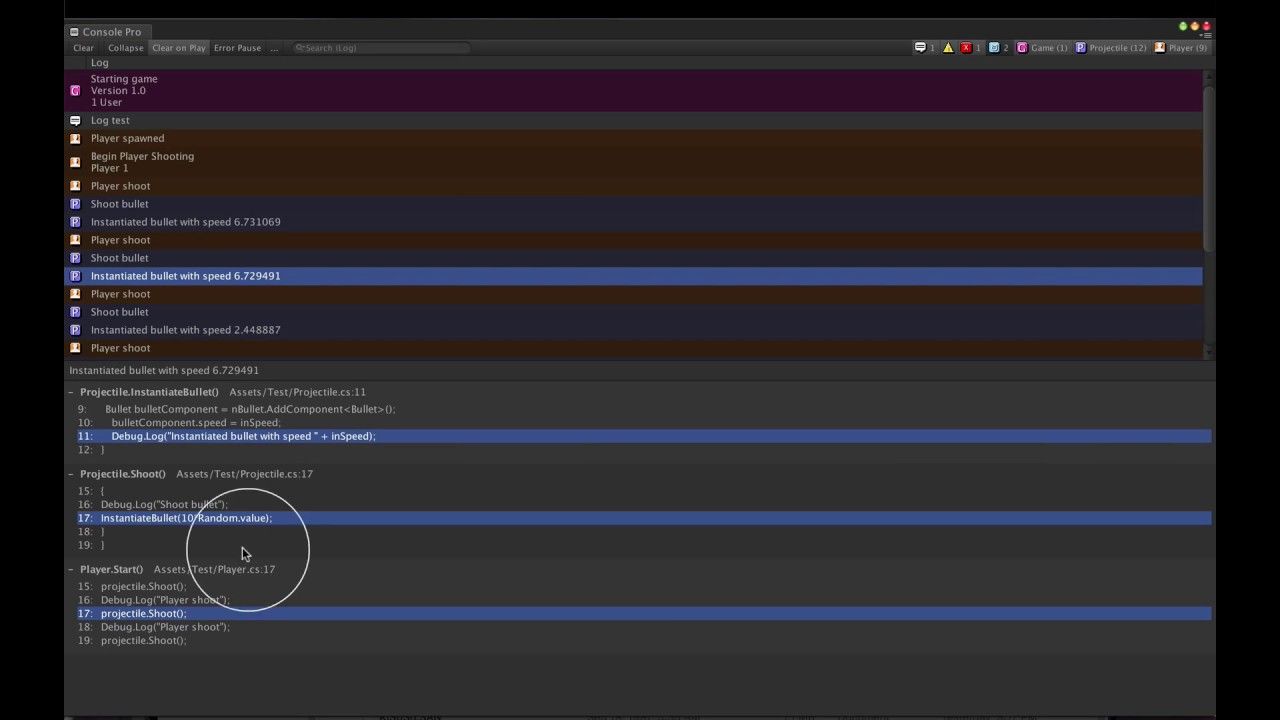The width and height of the screenshot is (1280, 720).
Task: Click the Log column header
Action: click(x=100, y=62)
